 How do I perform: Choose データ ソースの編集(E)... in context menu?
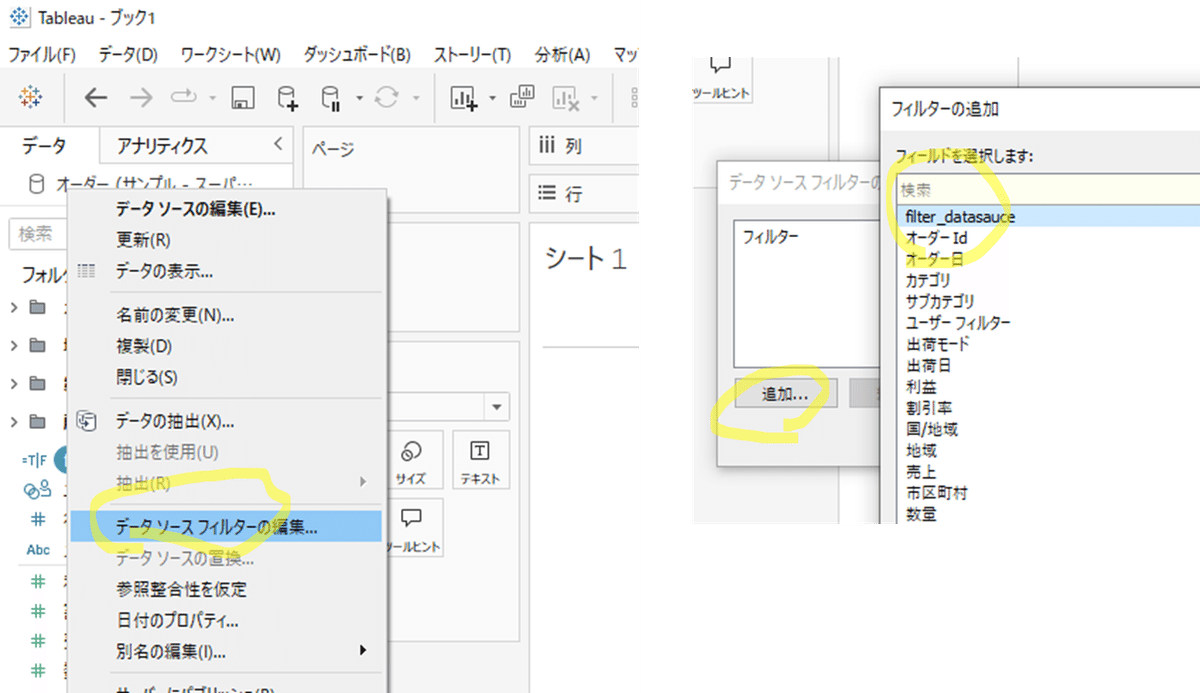coord(225,209)
